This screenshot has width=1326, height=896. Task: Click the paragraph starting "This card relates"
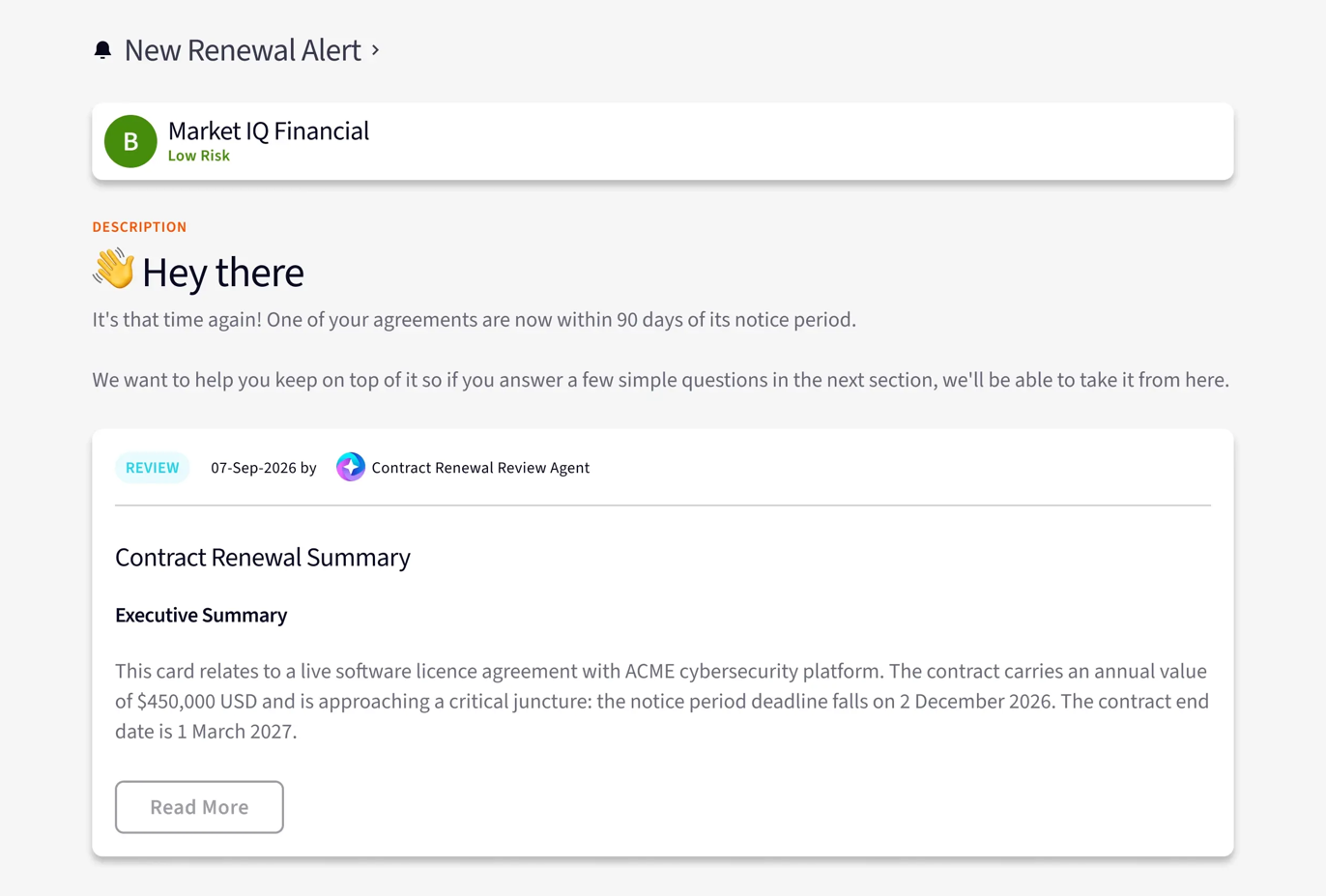pos(662,701)
